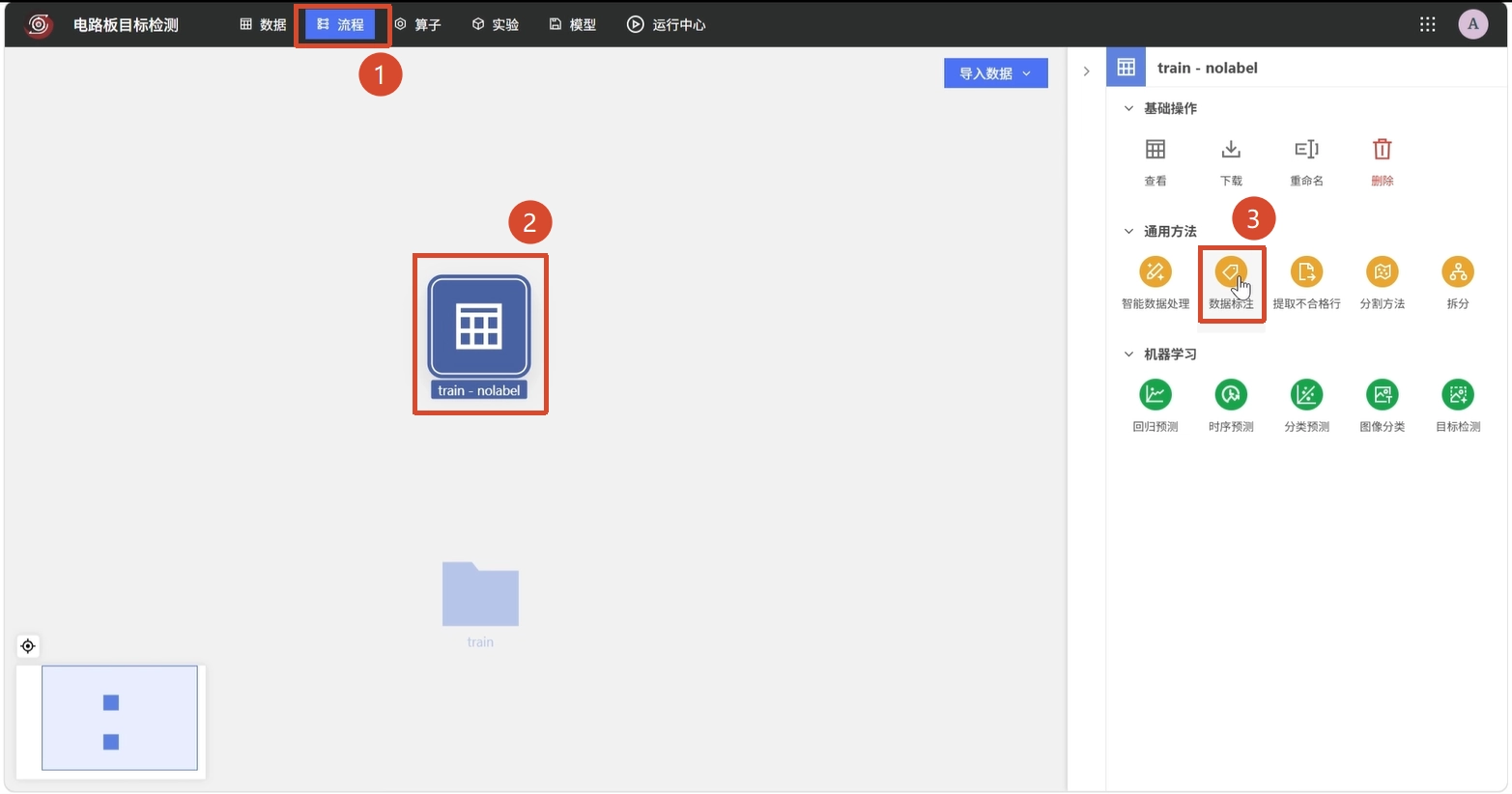Image resolution: width=1512 pixels, height=794 pixels.
Task: Select 提取不合格行 extract invalid rows
Action: (x=1306, y=272)
